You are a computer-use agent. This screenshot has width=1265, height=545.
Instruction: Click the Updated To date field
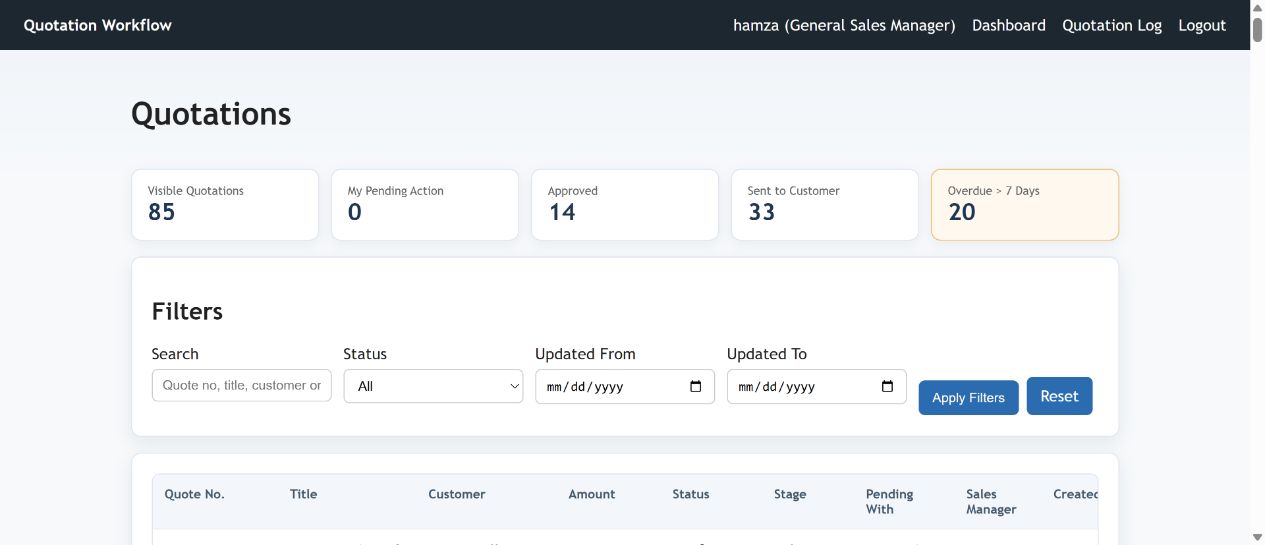pyautogui.click(x=816, y=386)
